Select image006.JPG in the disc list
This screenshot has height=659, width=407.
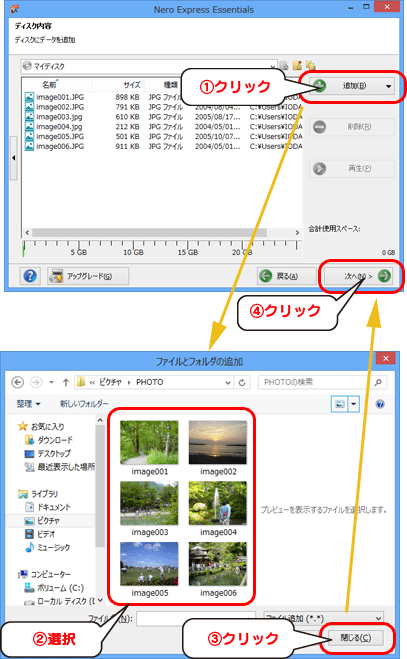coord(55,146)
